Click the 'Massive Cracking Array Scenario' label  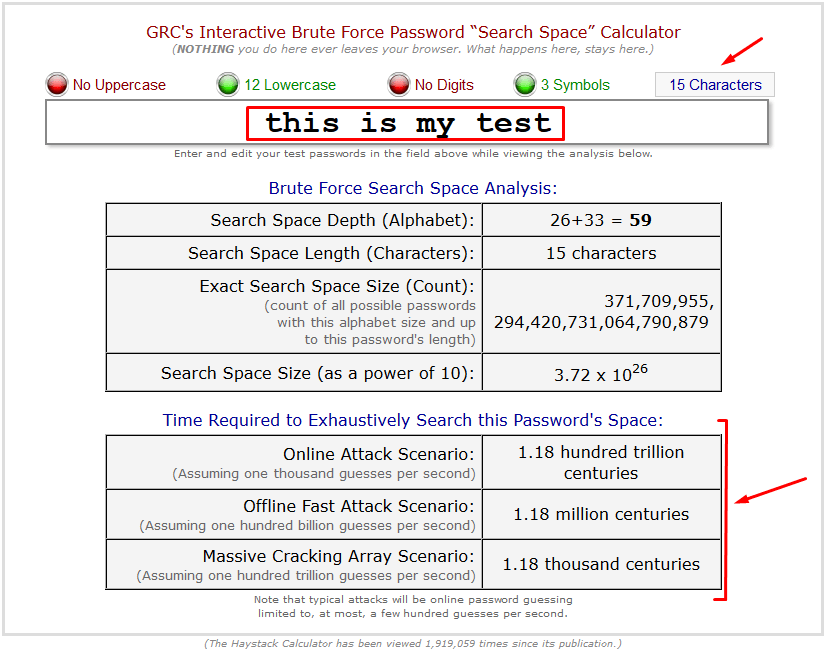[339, 556]
